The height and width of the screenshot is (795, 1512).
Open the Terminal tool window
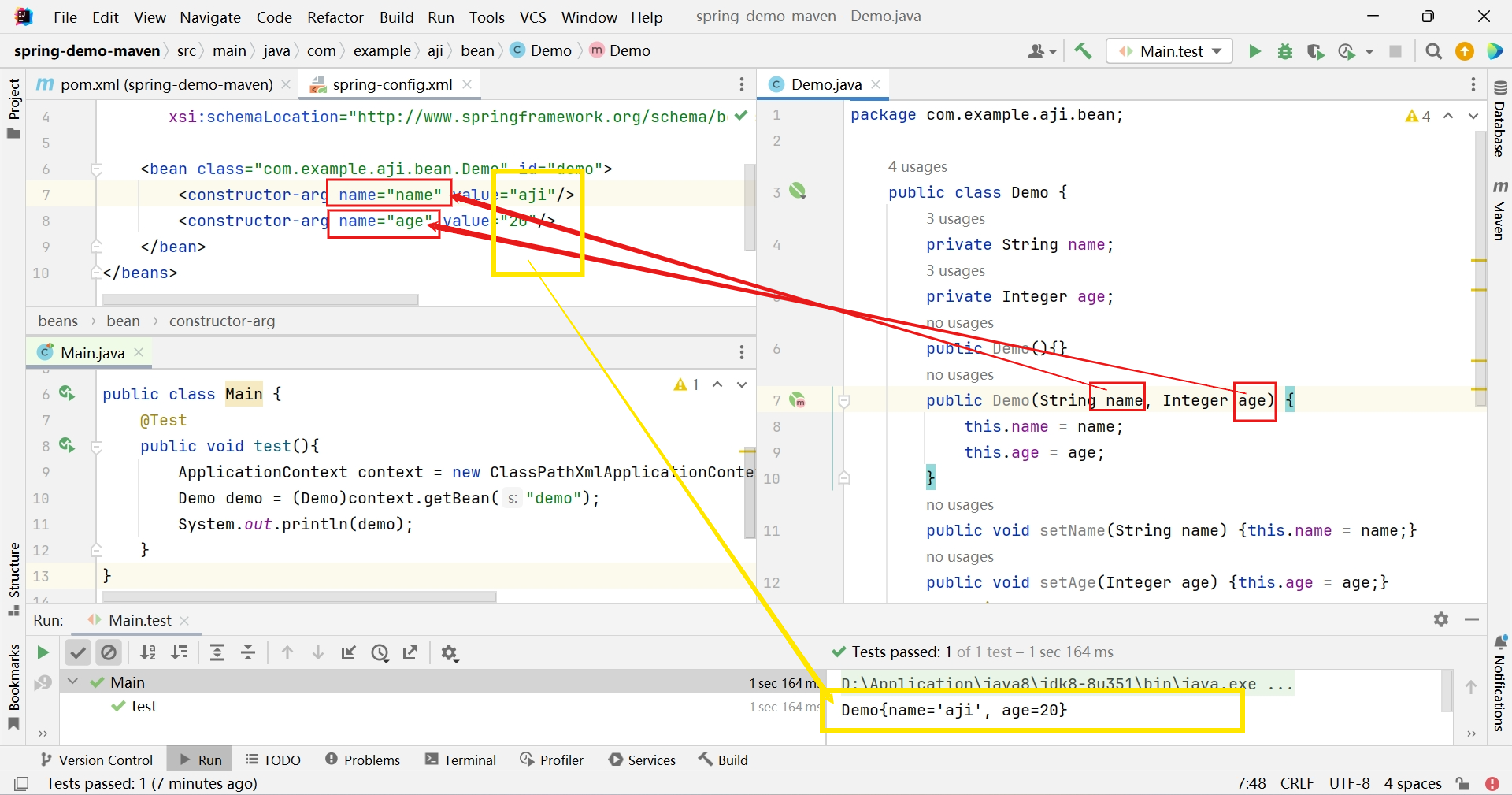(x=461, y=760)
